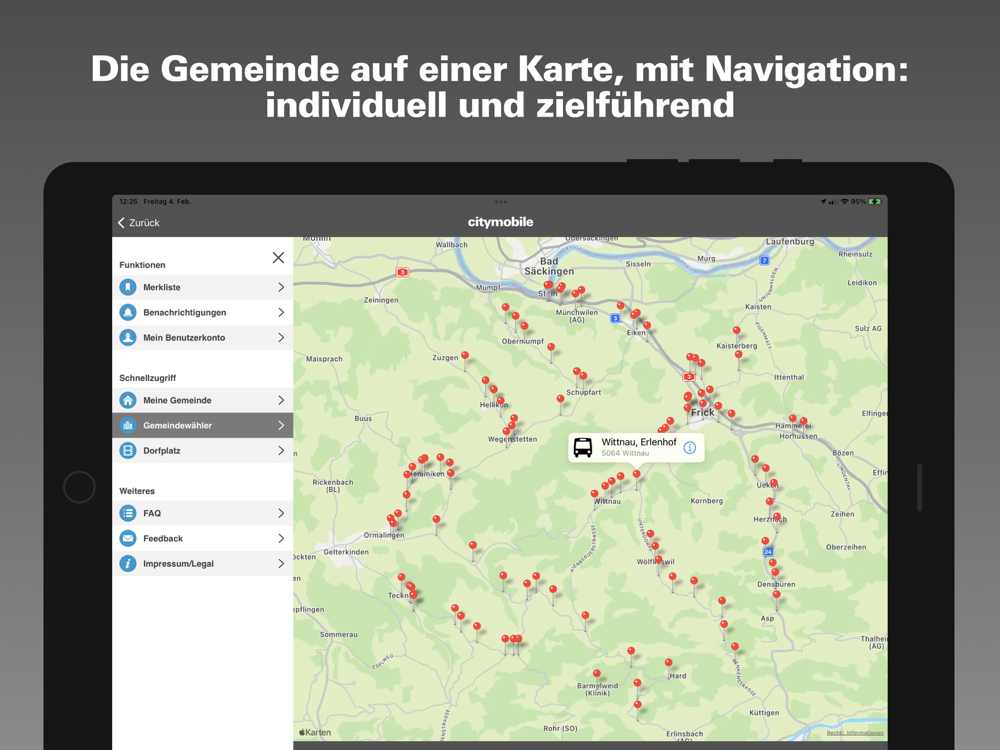Tap the map pin near Zuzgen

465,356
